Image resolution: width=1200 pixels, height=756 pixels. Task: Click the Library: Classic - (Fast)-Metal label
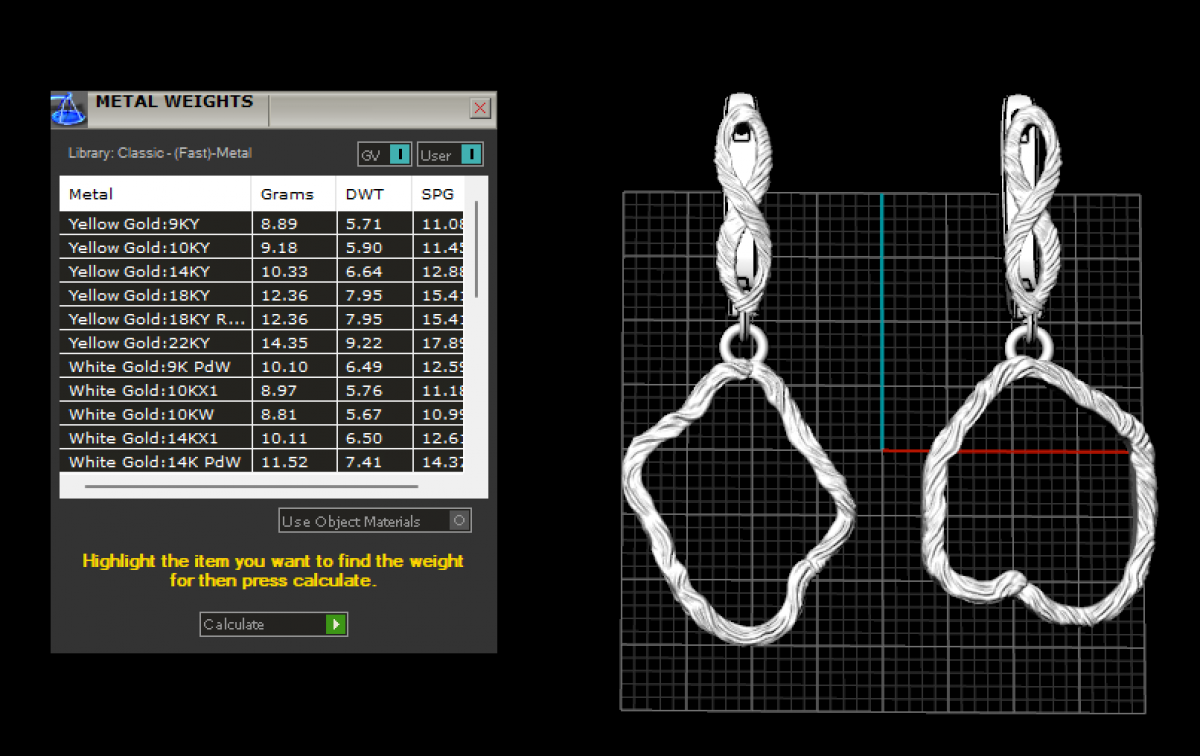tap(160, 153)
